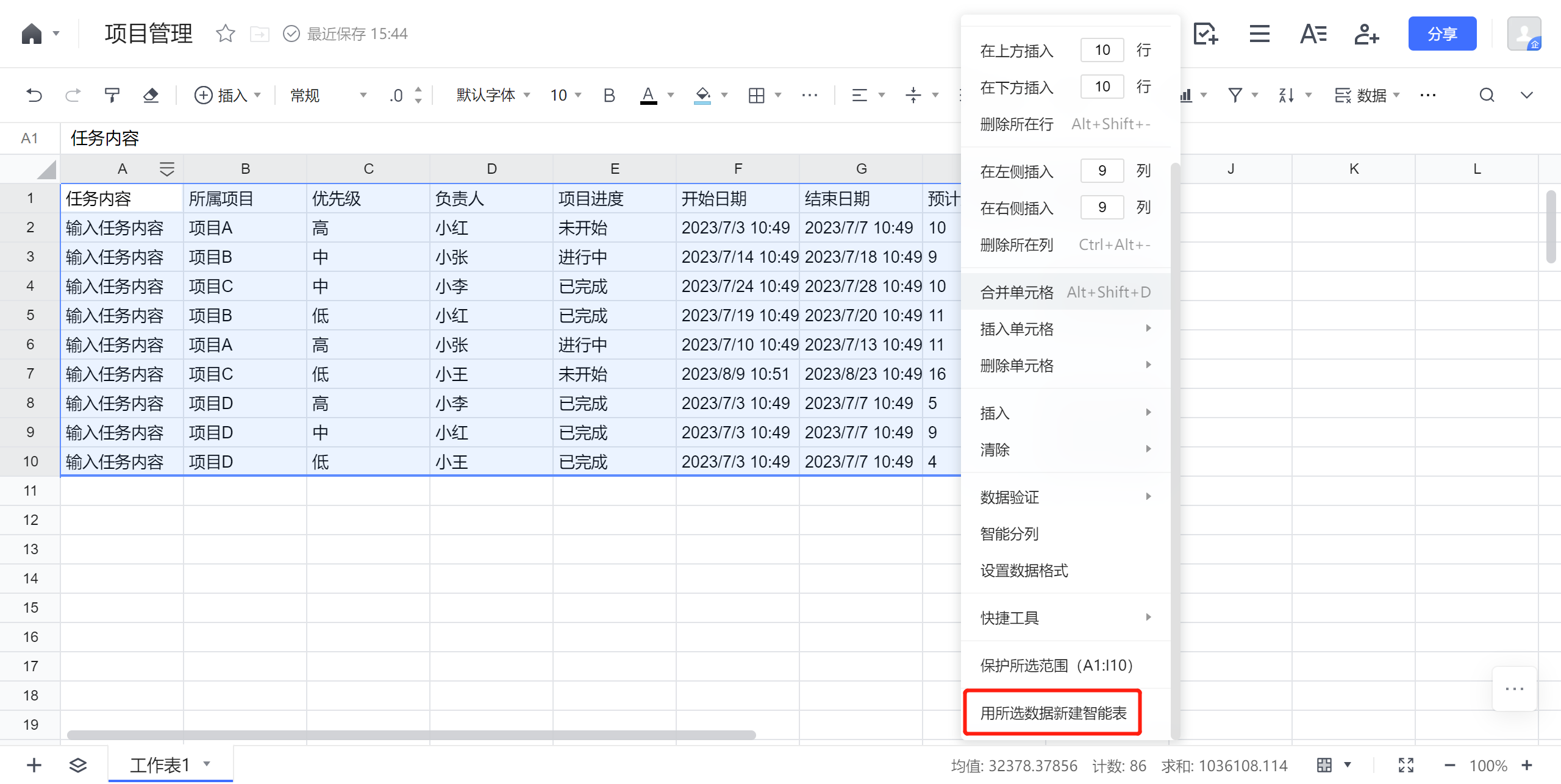This screenshot has height=784, width=1561.
Task: Open the sheet layers list icon
Action: [x=77, y=765]
